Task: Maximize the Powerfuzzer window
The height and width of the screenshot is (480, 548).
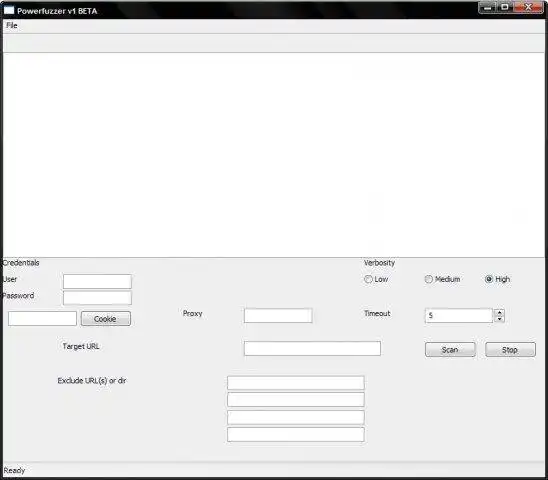Action: tap(505, 7)
